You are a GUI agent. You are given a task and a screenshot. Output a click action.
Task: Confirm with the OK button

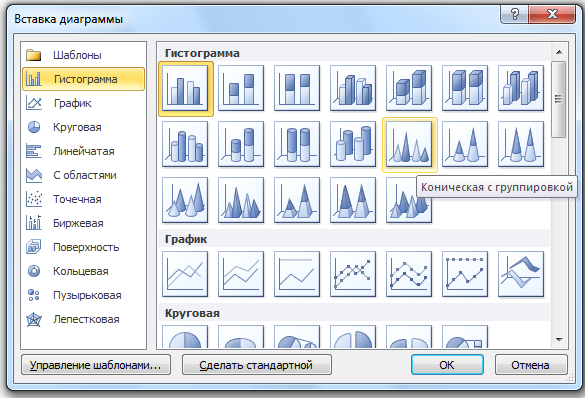pos(447,365)
